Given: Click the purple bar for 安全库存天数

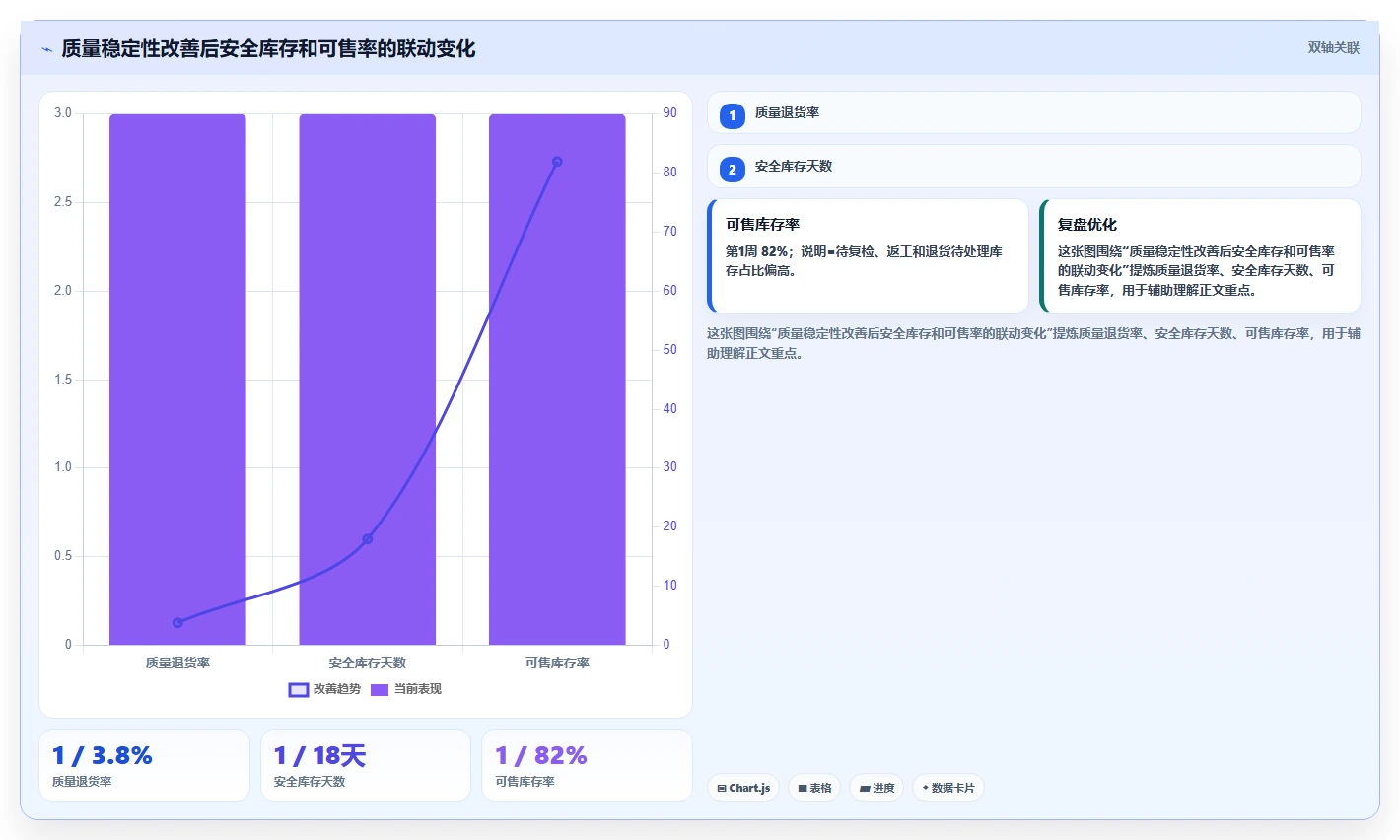Looking at the screenshot, I should (368, 380).
